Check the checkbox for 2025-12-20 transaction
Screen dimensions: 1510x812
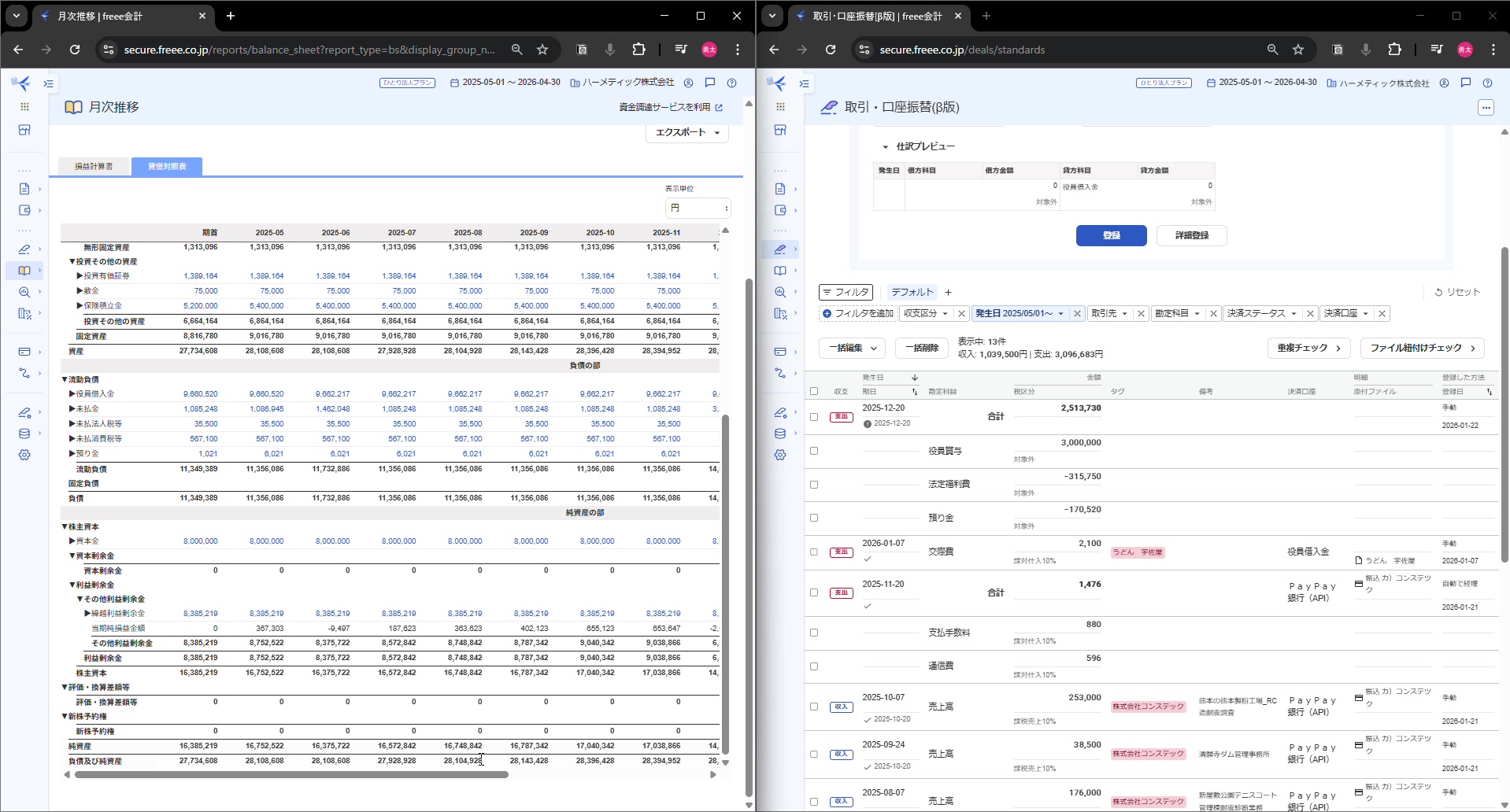pos(814,417)
